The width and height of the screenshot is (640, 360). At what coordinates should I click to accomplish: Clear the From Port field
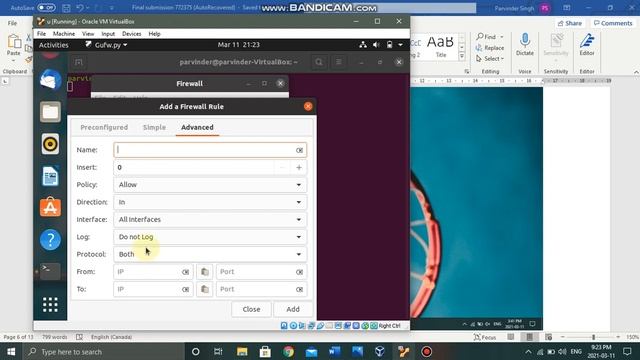click(x=299, y=272)
